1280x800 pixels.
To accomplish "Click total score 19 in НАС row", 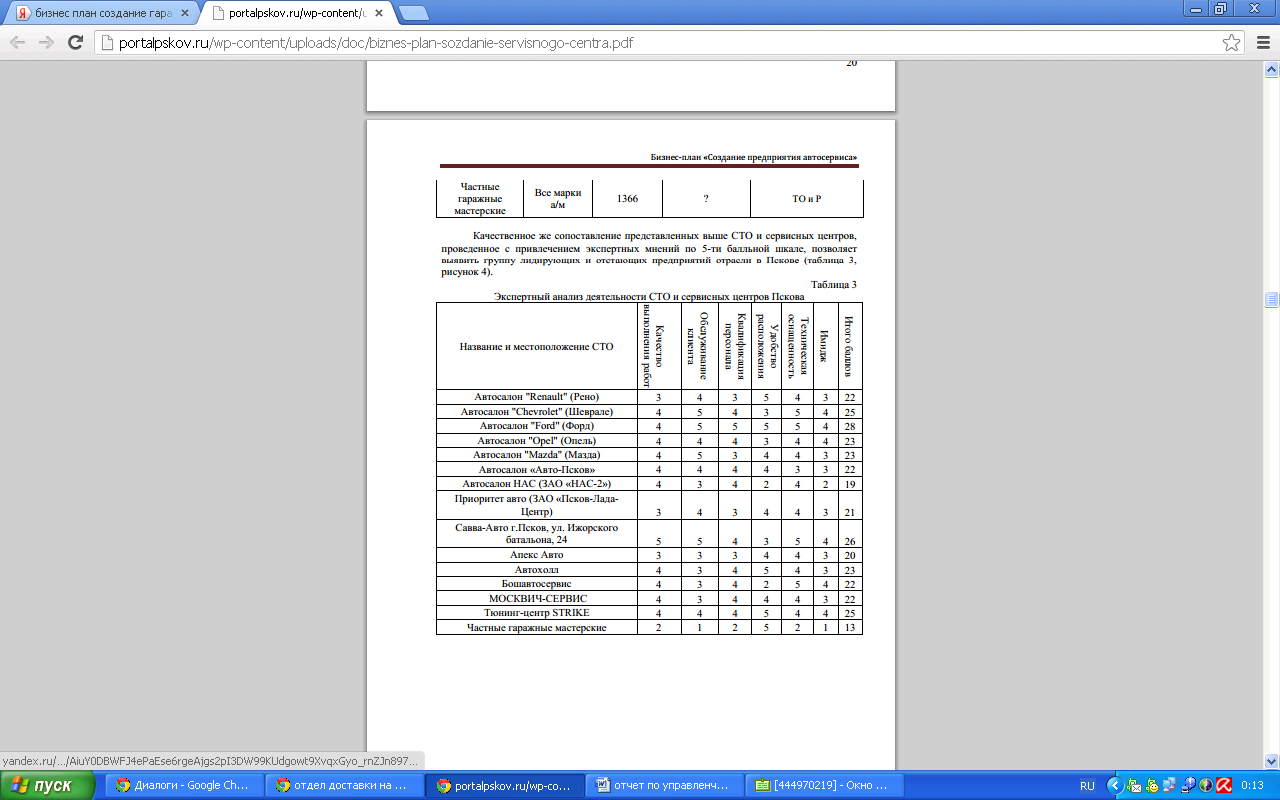I will [x=850, y=484].
